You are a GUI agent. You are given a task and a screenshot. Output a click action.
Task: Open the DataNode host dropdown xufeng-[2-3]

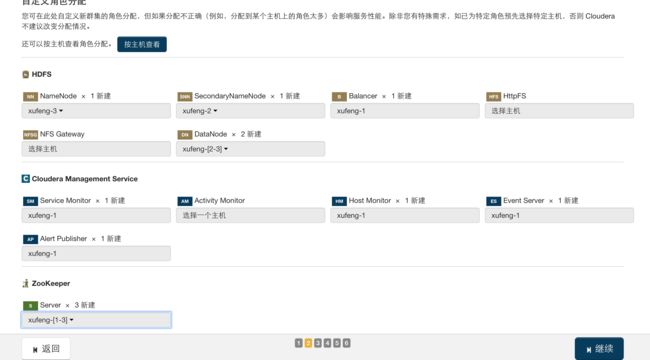tap(250, 149)
